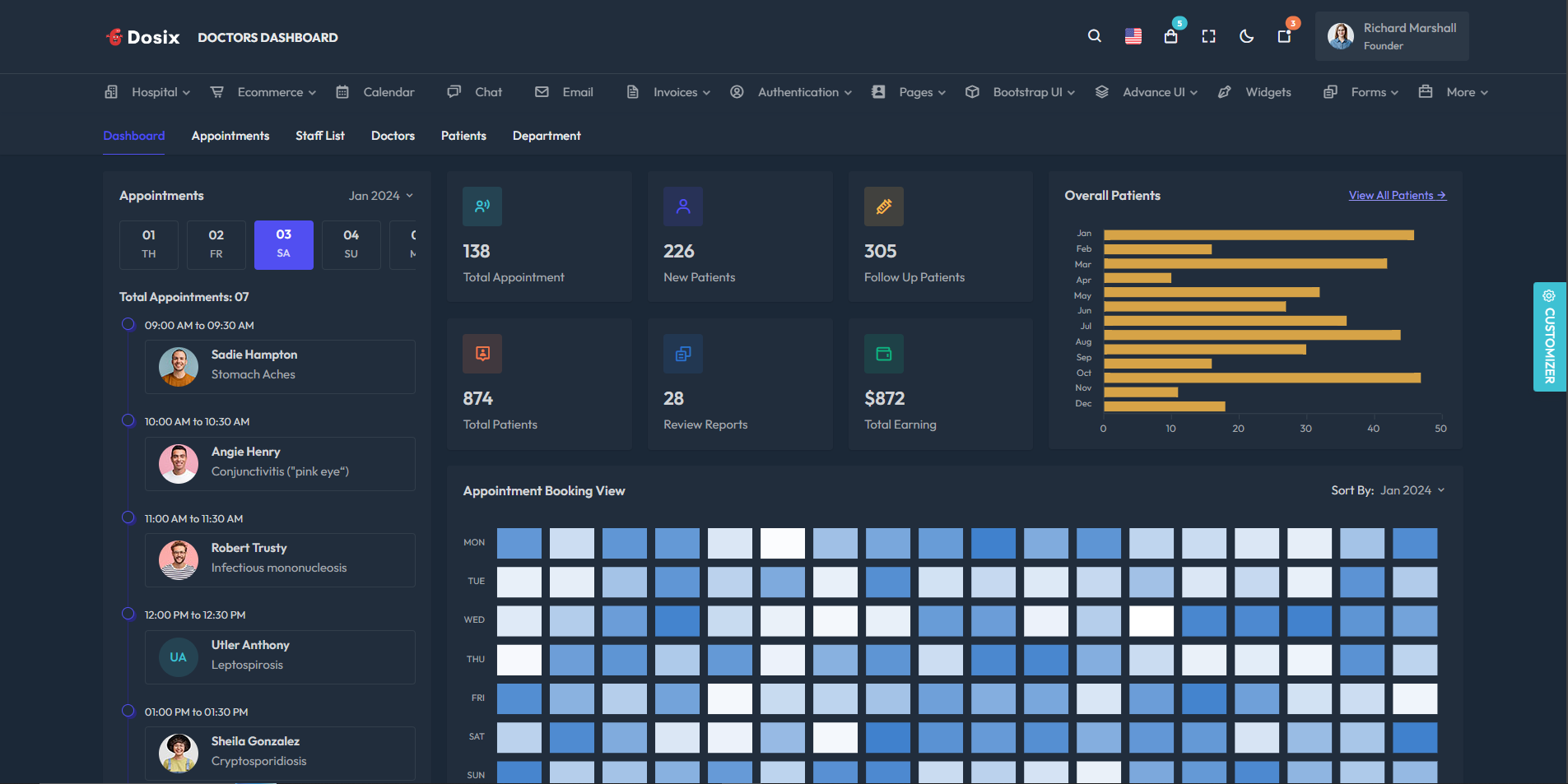Expand the Pages dropdown menu
The height and width of the screenshot is (784, 1568).
942,93
